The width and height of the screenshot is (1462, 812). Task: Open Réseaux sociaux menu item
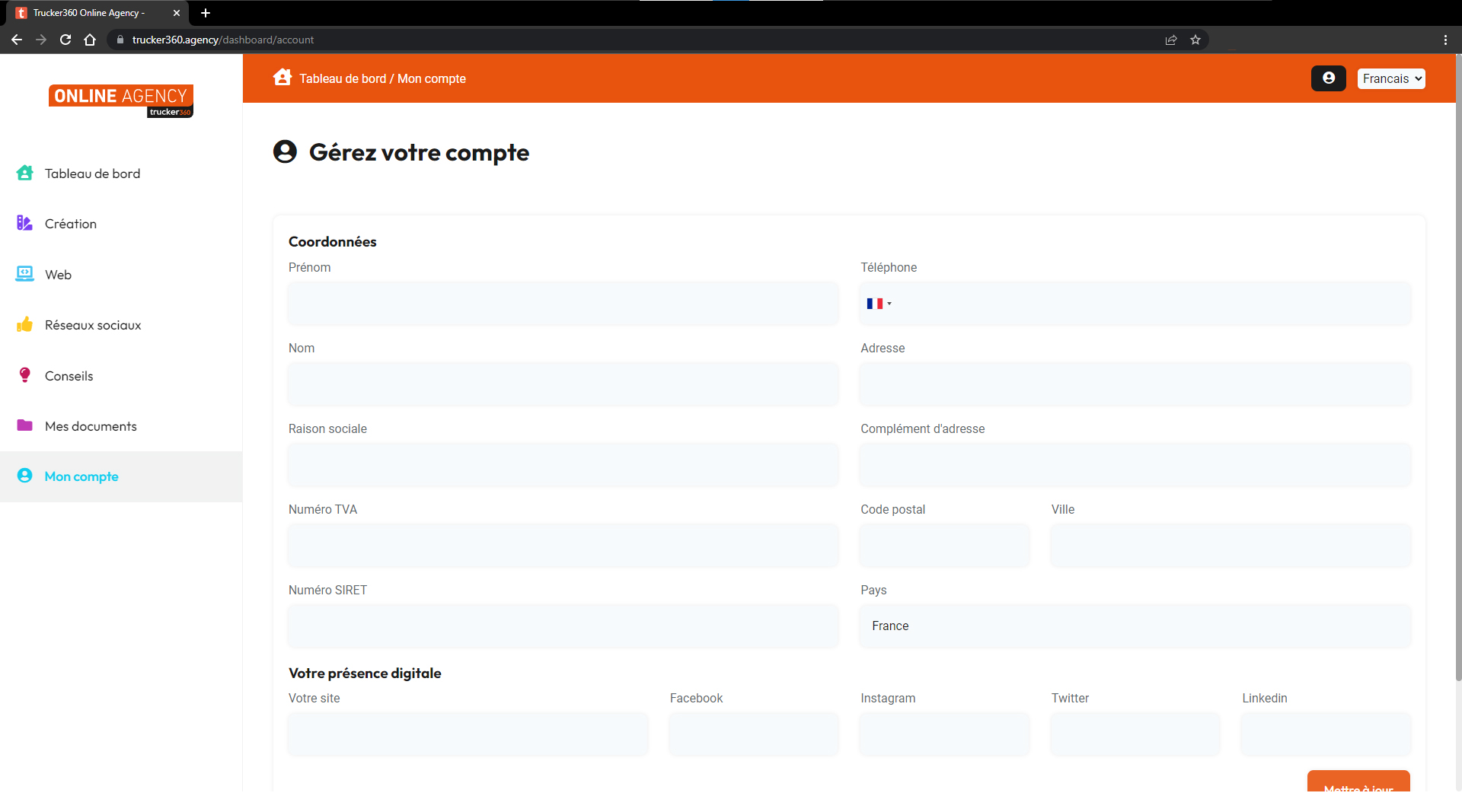(121, 325)
